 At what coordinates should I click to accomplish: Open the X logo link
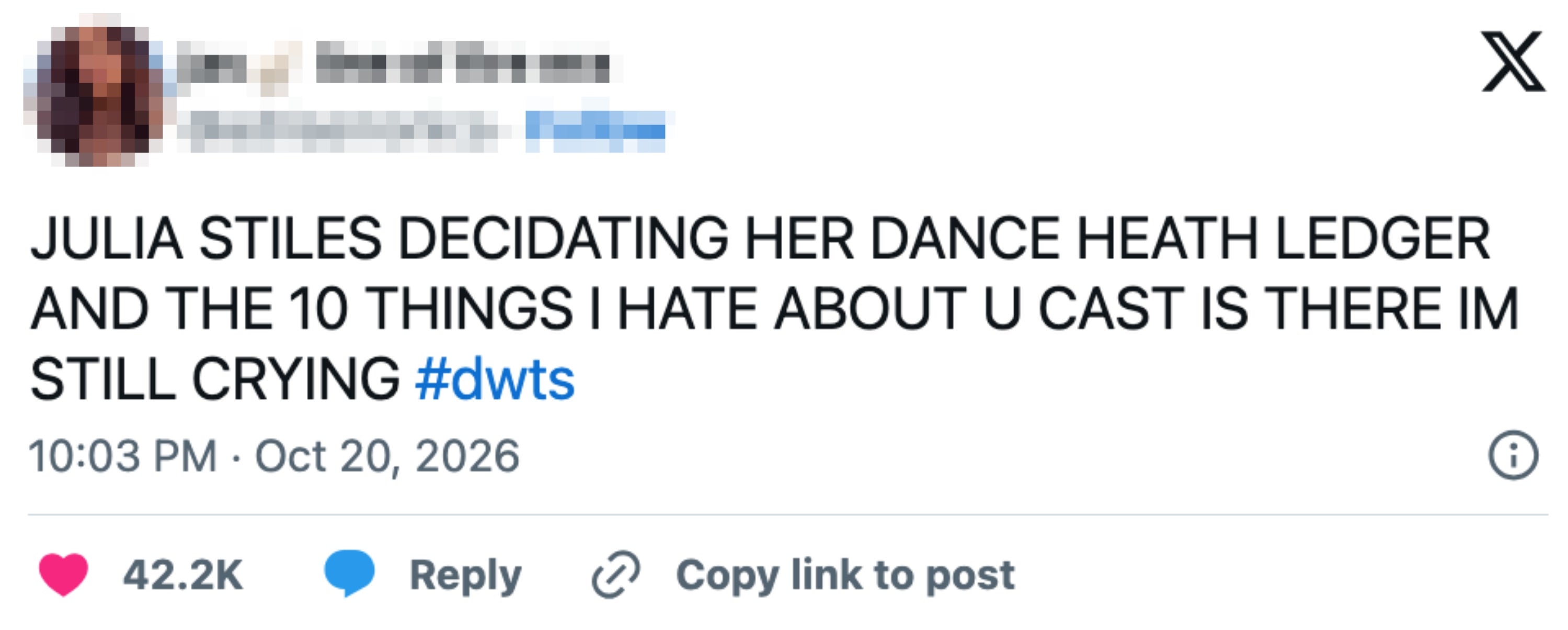[1513, 62]
